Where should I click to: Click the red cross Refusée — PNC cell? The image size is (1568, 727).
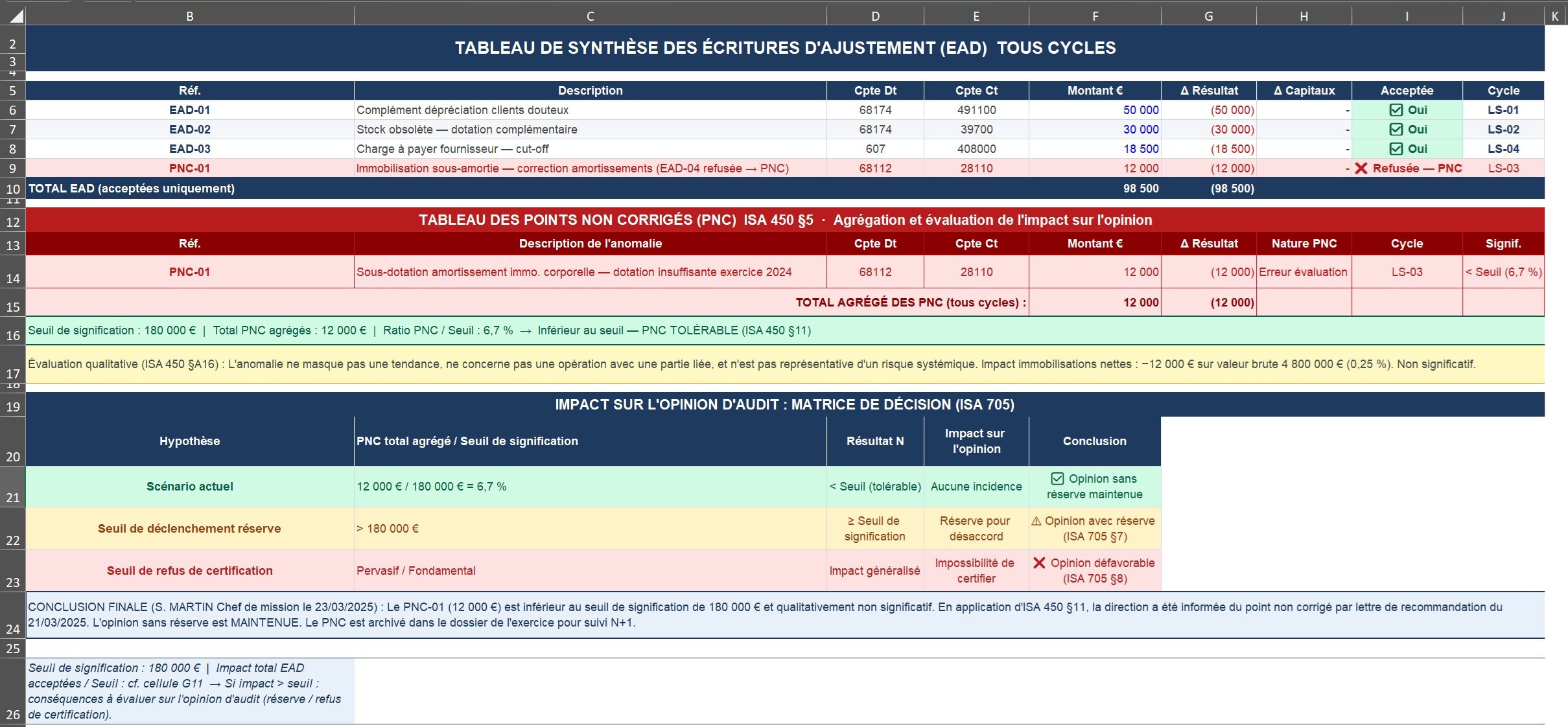1407,168
